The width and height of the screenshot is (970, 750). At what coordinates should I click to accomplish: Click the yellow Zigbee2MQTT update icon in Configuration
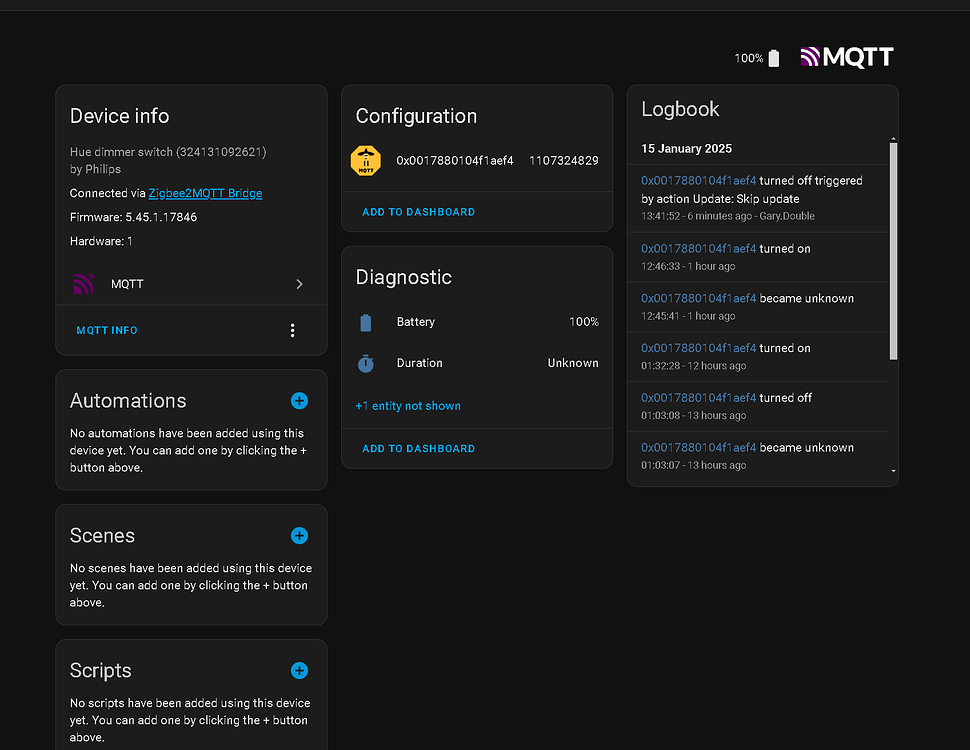[366, 161]
